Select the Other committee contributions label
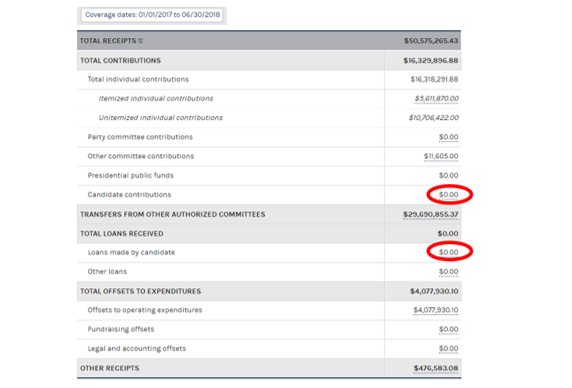This screenshot has height=388, width=572. point(141,156)
